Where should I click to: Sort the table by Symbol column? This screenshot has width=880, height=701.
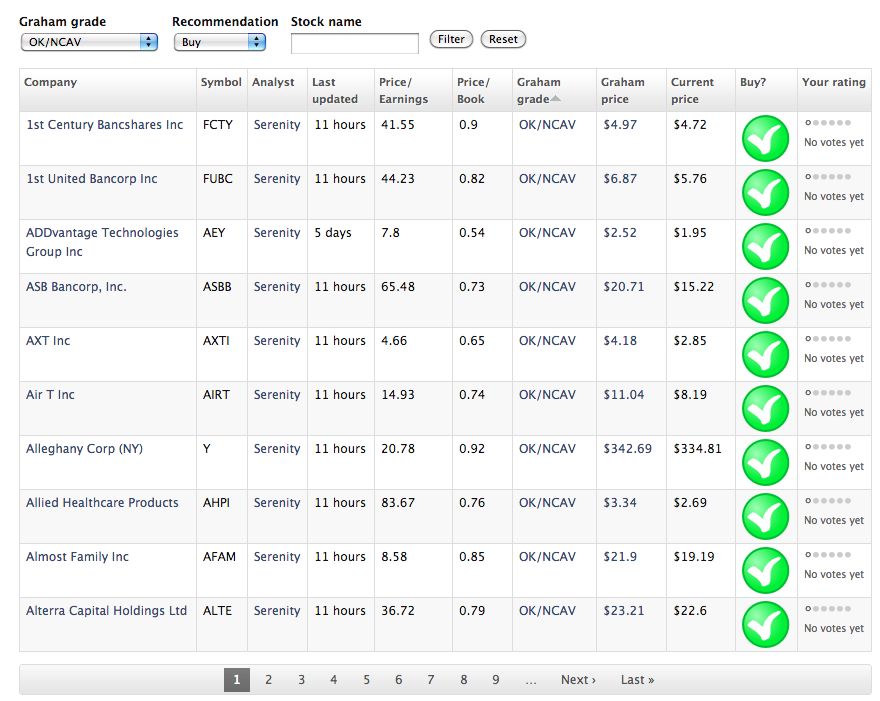point(221,82)
